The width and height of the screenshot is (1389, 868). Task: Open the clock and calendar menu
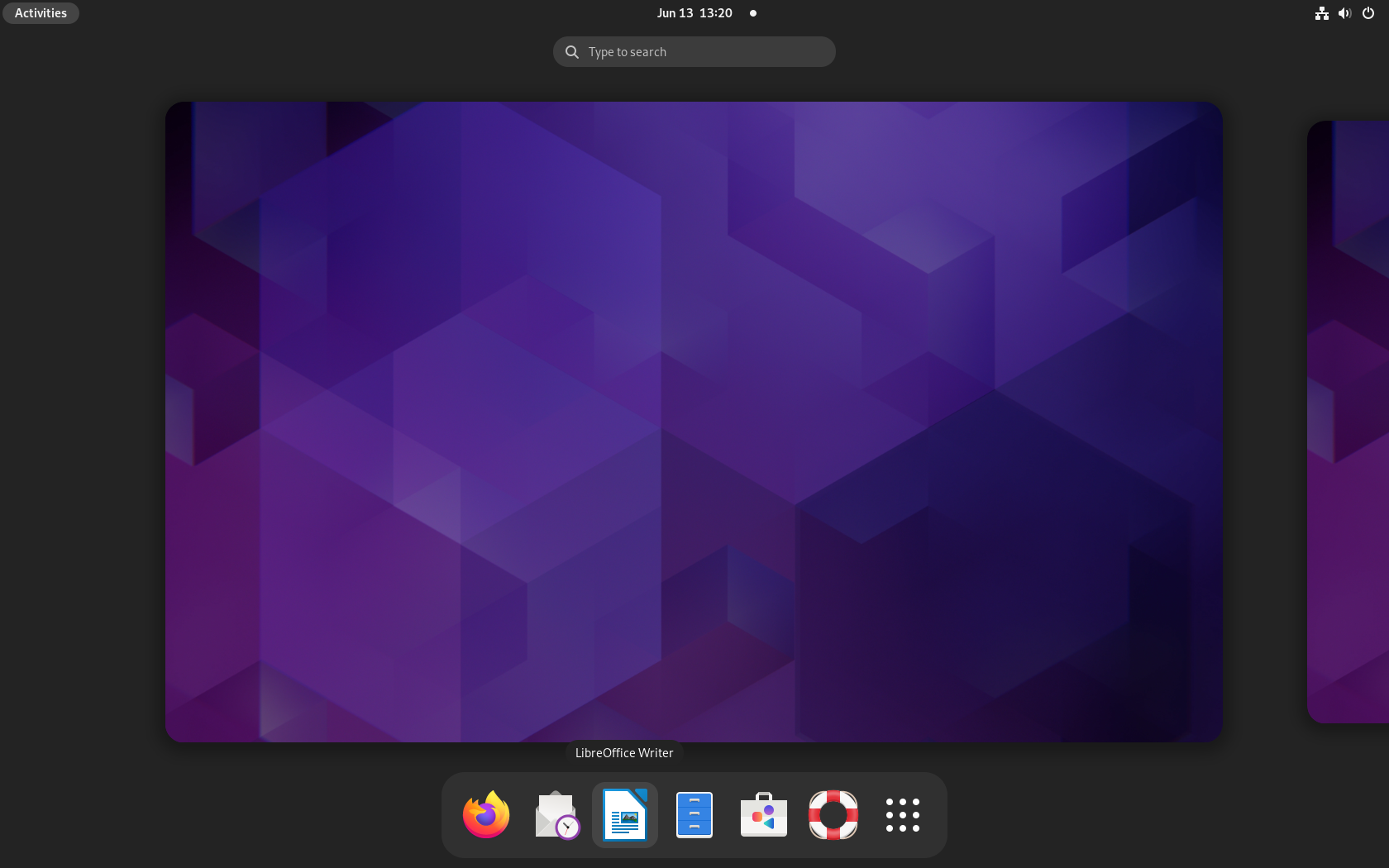pyautogui.click(x=694, y=13)
